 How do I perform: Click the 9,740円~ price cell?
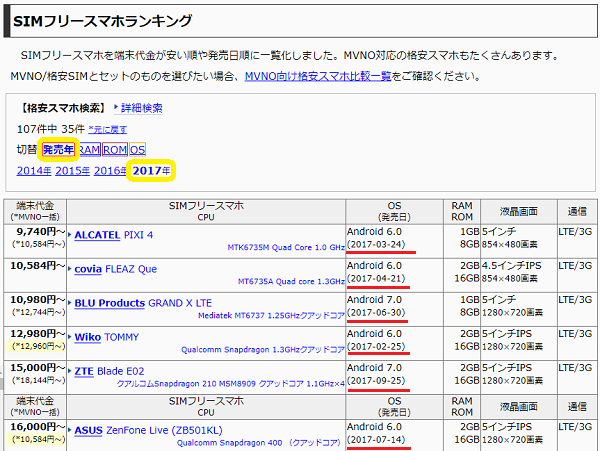tap(35, 241)
